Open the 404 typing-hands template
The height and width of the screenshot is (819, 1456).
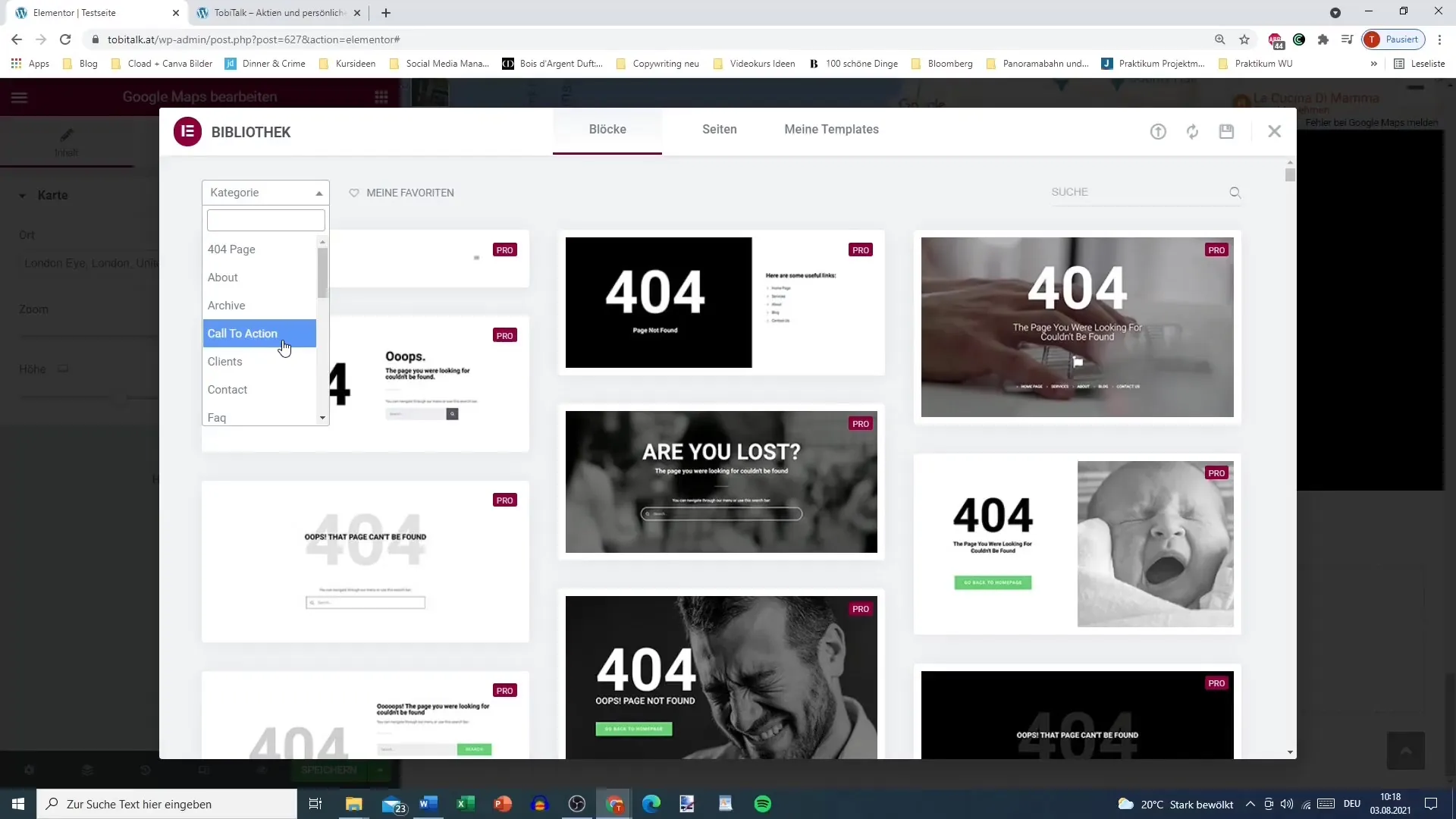pyautogui.click(x=1077, y=327)
